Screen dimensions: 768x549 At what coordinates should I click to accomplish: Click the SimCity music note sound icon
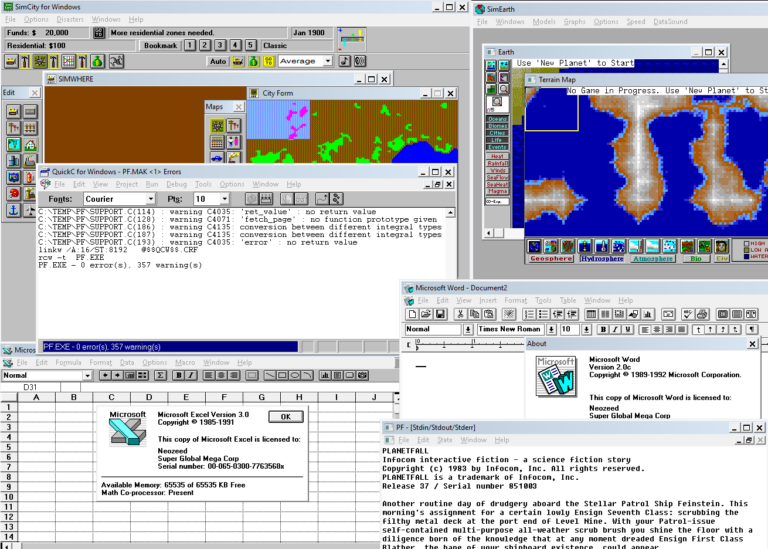point(344,61)
